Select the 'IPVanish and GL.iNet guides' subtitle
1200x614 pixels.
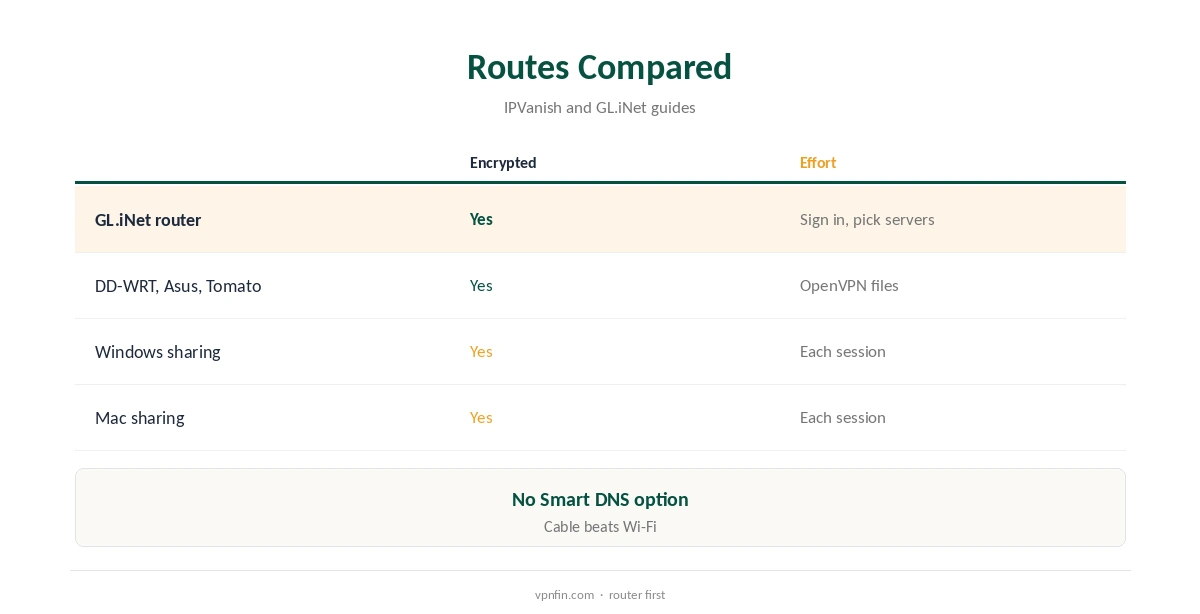[x=599, y=107]
